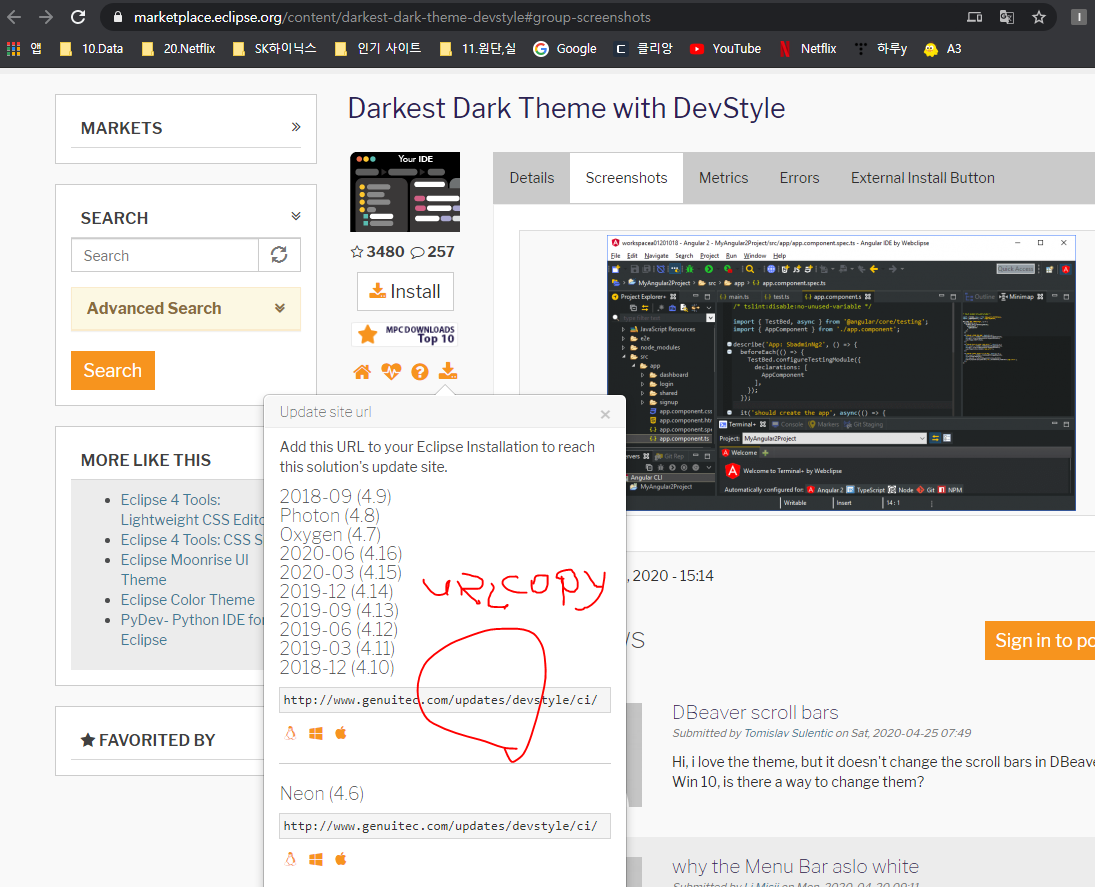Click the orange question mark help icon
Viewport: 1095px width, 887px height.
(420, 372)
